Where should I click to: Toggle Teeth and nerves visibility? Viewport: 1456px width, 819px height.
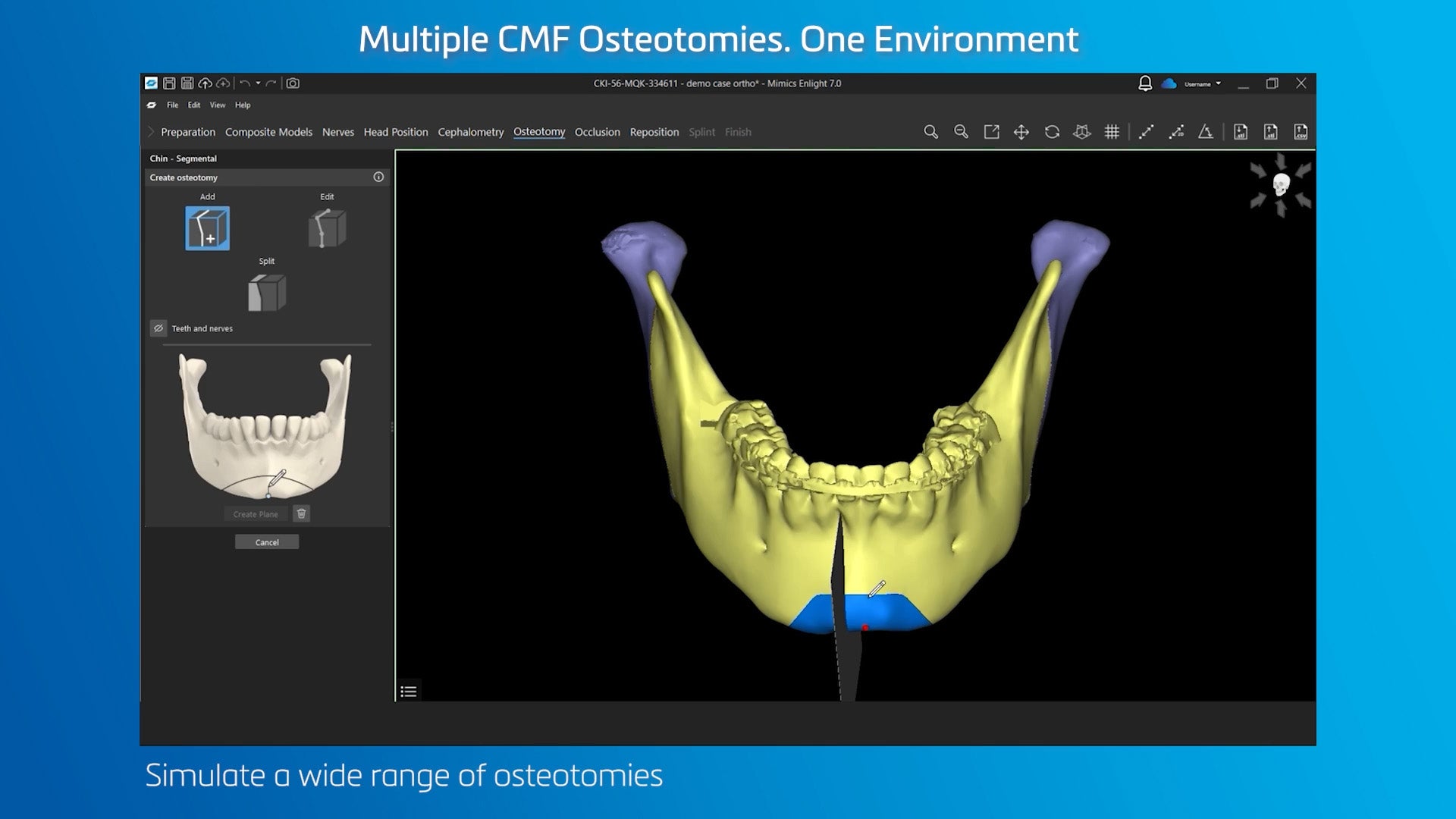coord(158,328)
